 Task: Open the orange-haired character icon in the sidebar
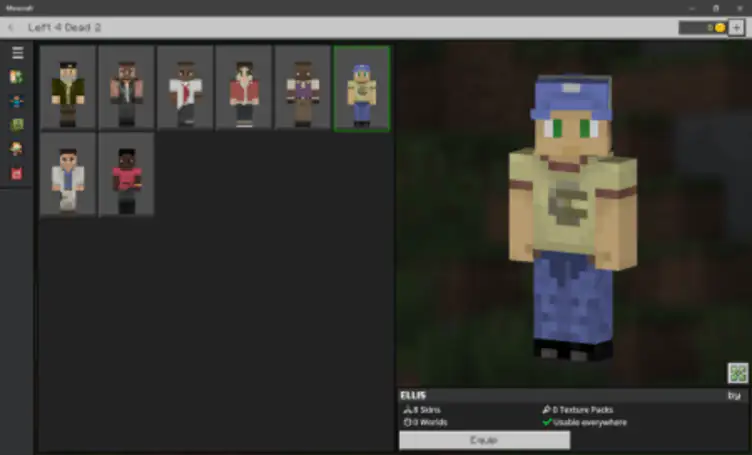16,149
